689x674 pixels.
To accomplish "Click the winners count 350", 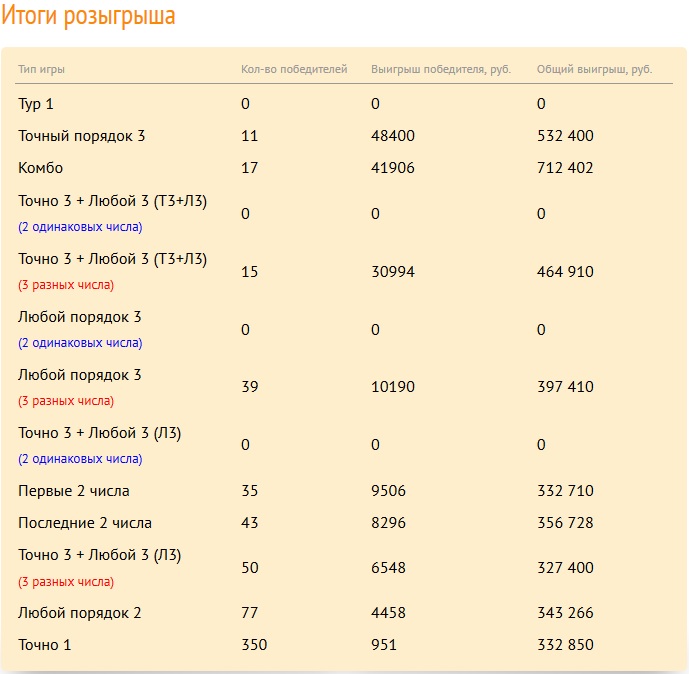I will pyautogui.click(x=254, y=645).
